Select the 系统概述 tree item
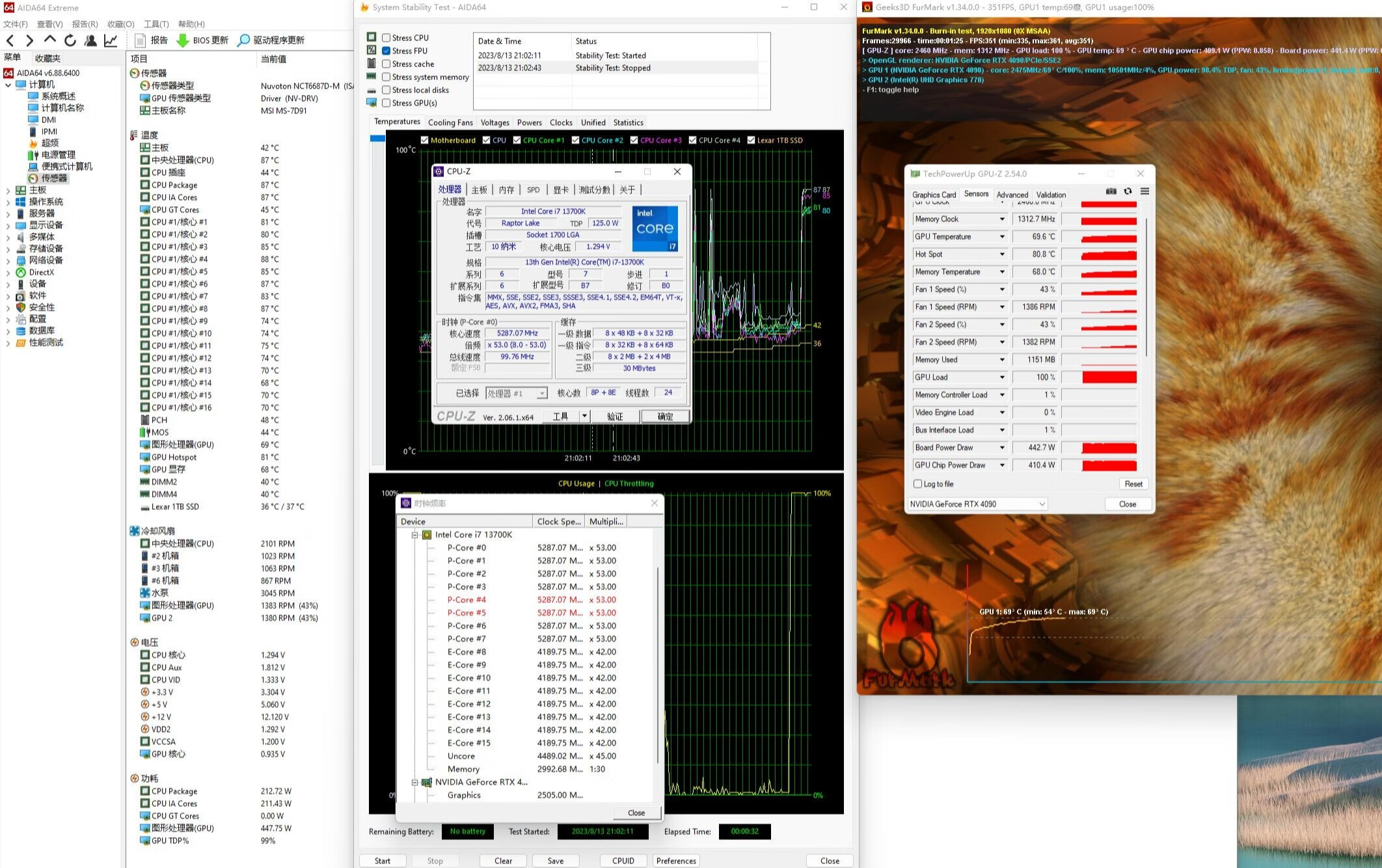The image size is (1382, 868). pos(51,96)
